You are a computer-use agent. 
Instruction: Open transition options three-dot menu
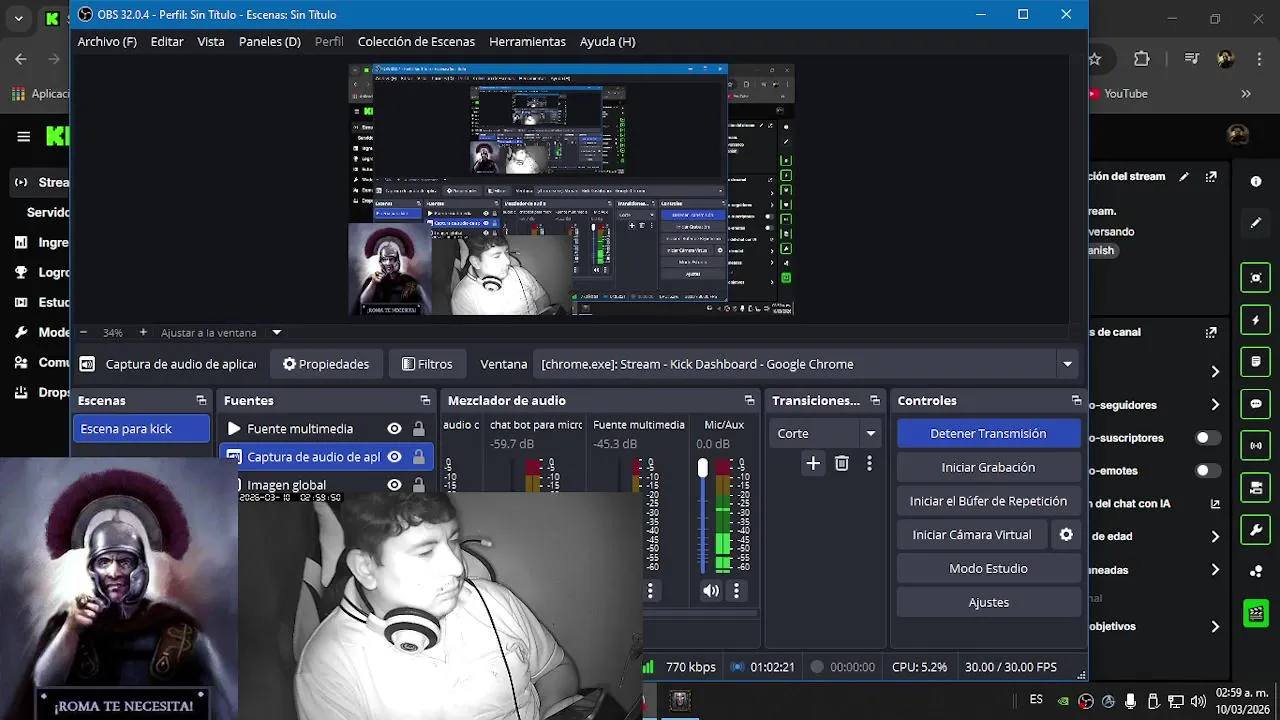(x=870, y=463)
